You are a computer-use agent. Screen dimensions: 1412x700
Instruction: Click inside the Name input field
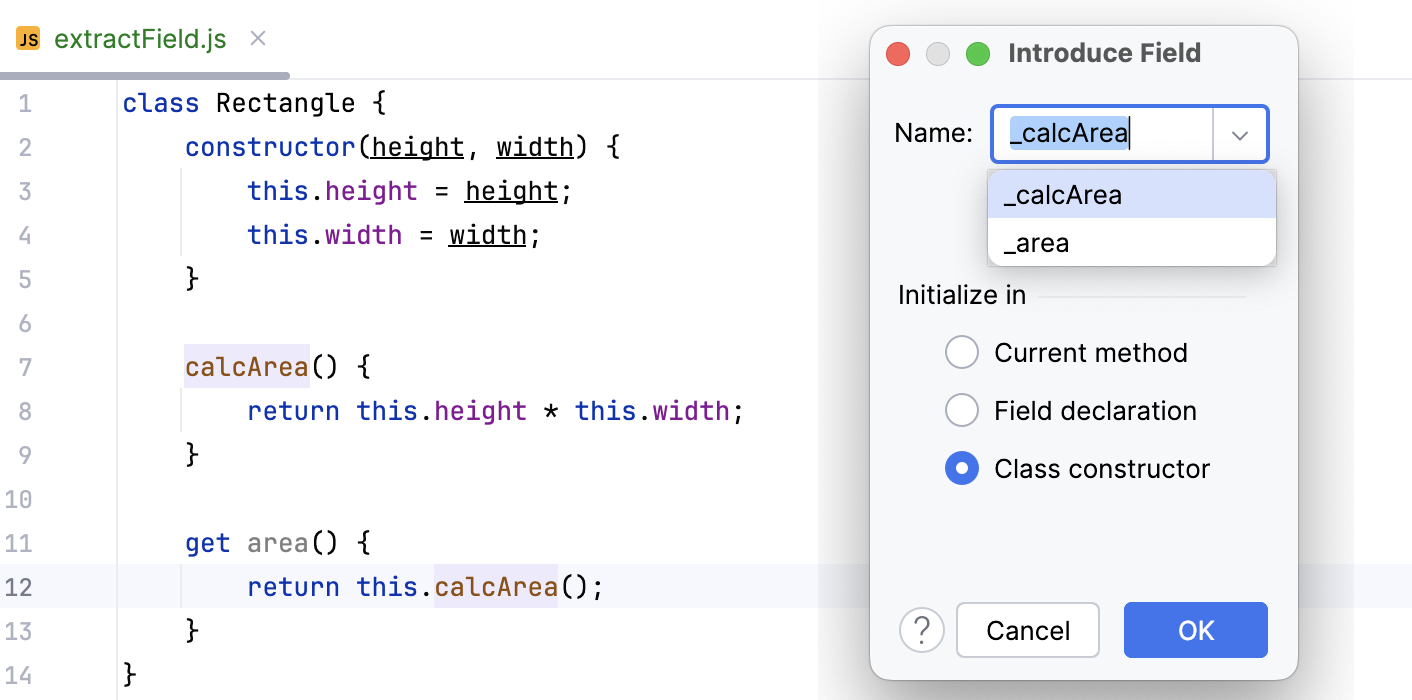[x=1100, y=133]
